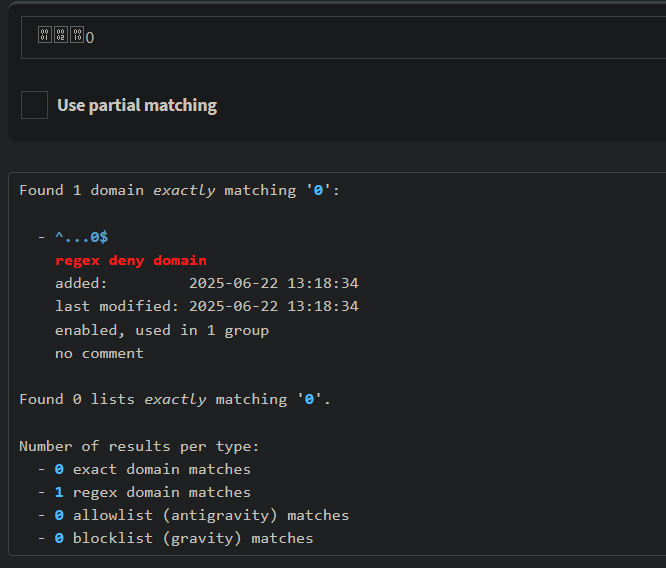This screenshot has height=568, width=666.
Task: Enable the Use partial matching checkbox
Action: [34, 105]
